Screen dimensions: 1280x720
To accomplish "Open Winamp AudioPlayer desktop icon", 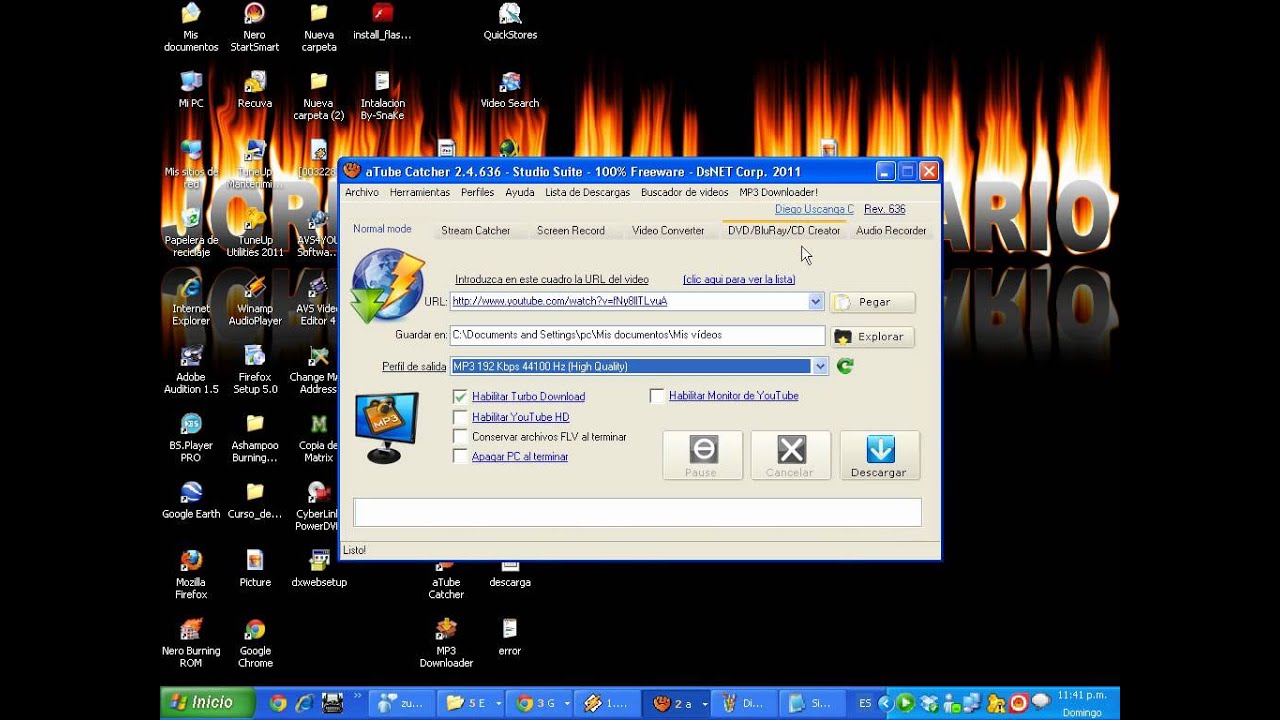I will click(x=255, y=301).
